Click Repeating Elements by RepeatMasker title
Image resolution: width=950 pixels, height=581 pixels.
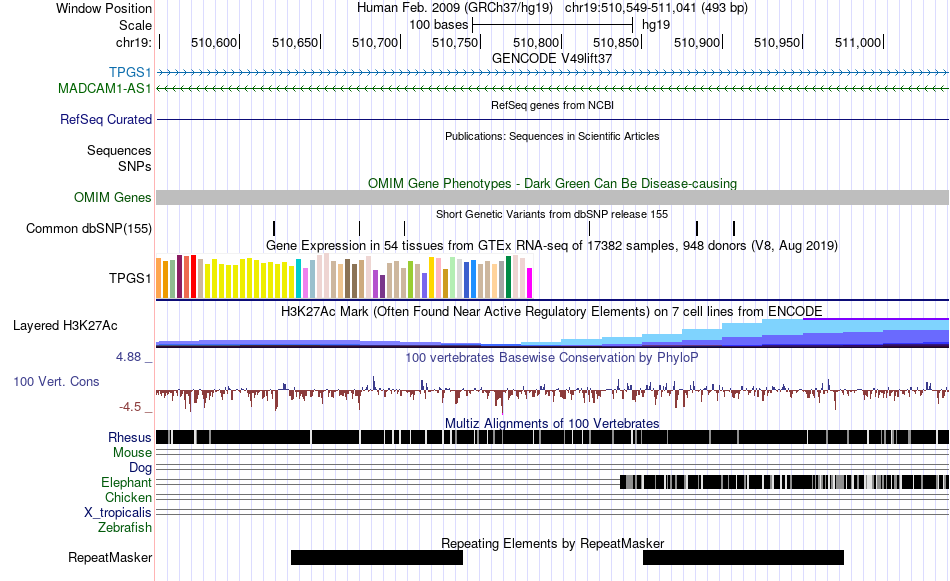(x=552, y=543)
